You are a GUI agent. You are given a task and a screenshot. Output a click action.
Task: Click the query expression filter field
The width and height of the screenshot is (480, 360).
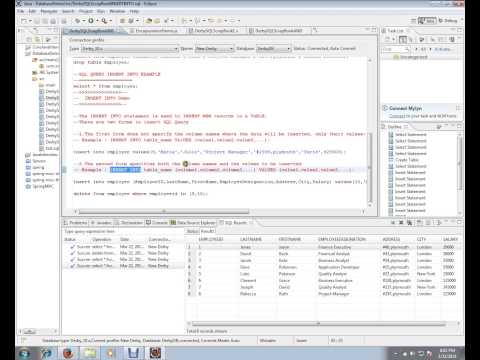122,231
